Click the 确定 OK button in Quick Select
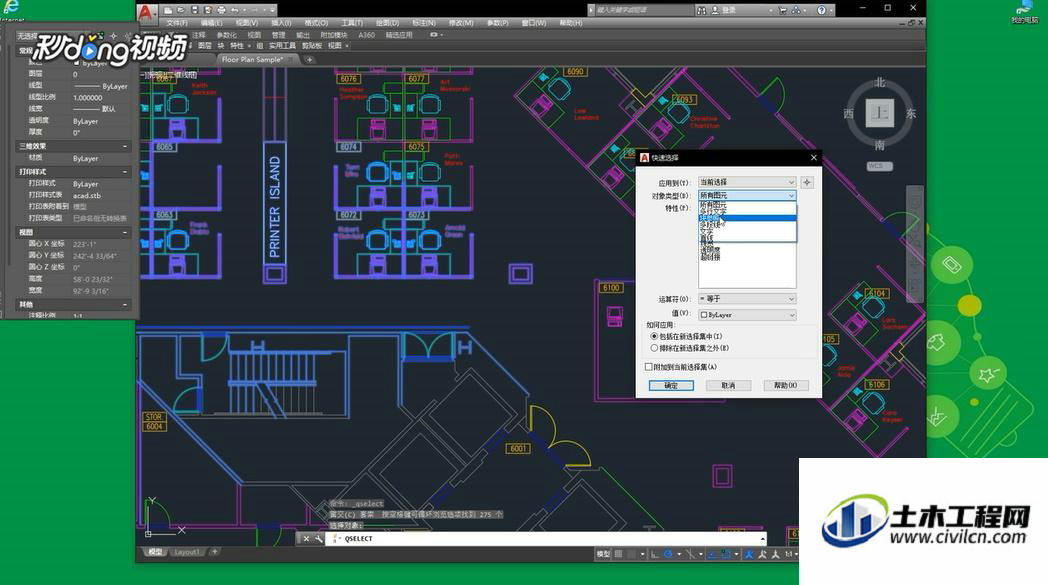 pos(671,386)
